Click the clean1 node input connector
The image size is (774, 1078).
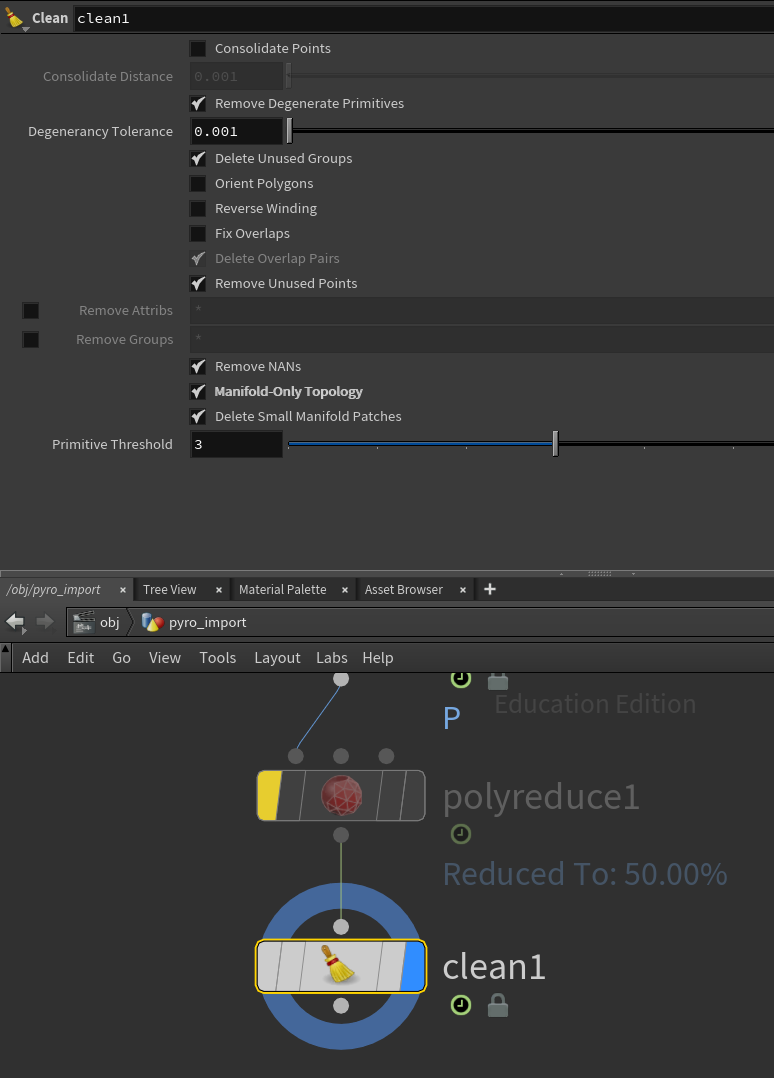pyautogui.click(x=341, y=927)
